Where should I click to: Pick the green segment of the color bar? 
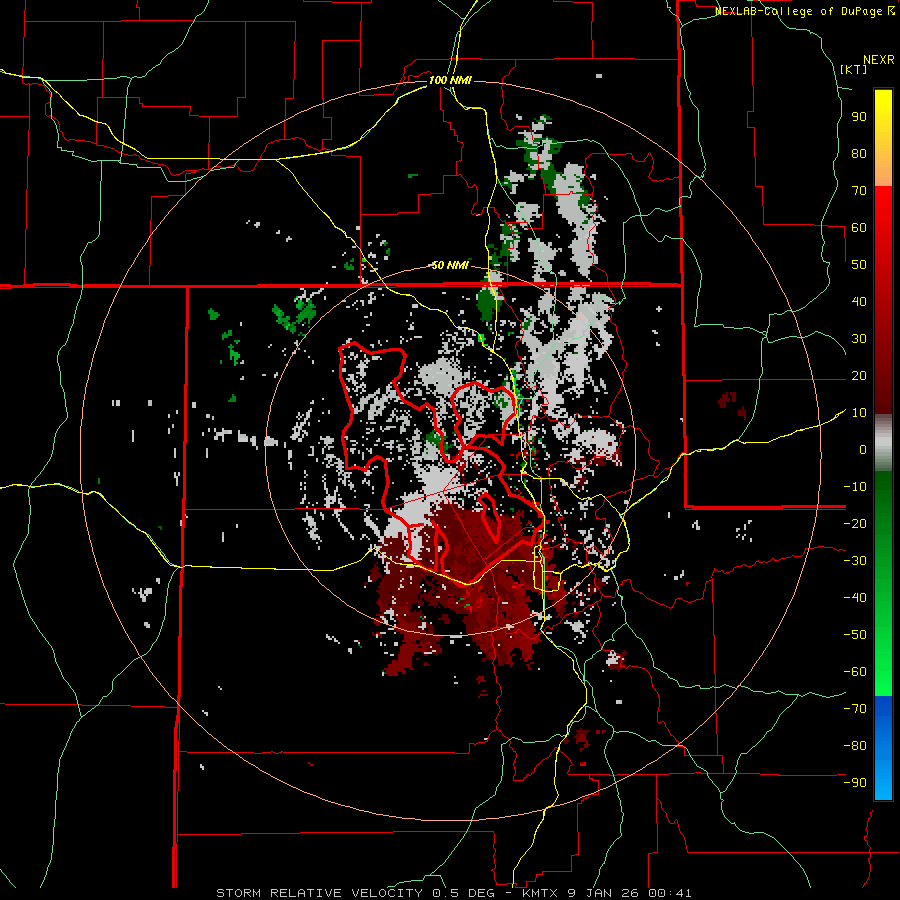tap(883, 583)
